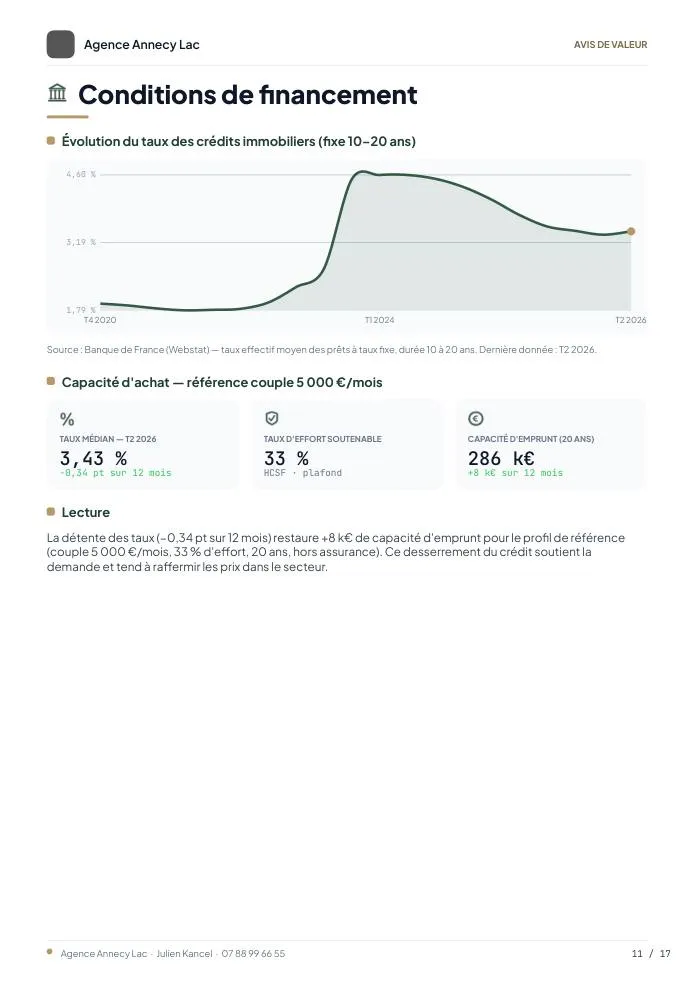Screen dimensions: 695x983
Task: Click the bullet beside the Capacité d'achat heading
Action: [x=51, y=381]
